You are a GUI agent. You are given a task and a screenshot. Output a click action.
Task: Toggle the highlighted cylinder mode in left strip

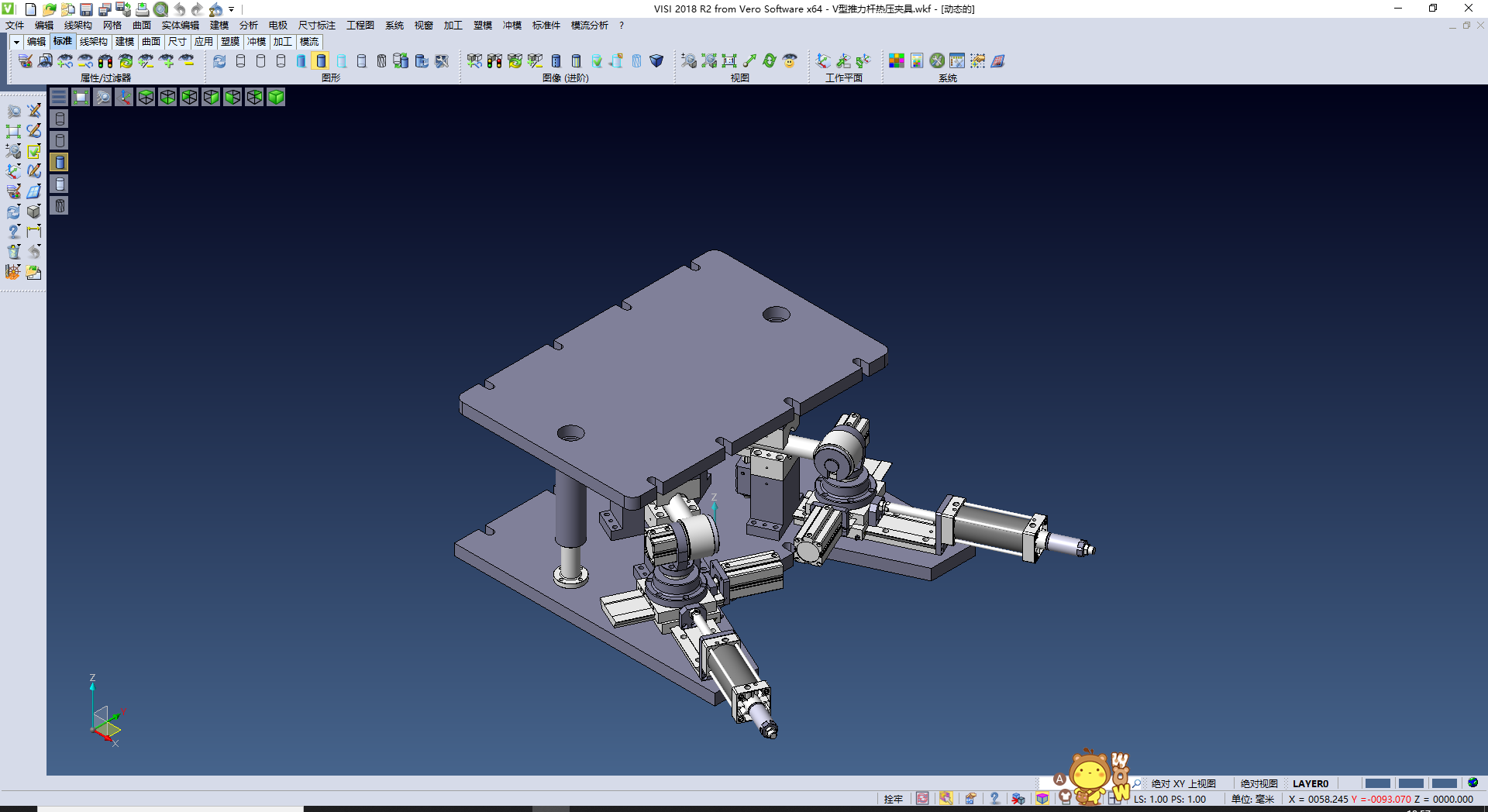click(60, 162)
